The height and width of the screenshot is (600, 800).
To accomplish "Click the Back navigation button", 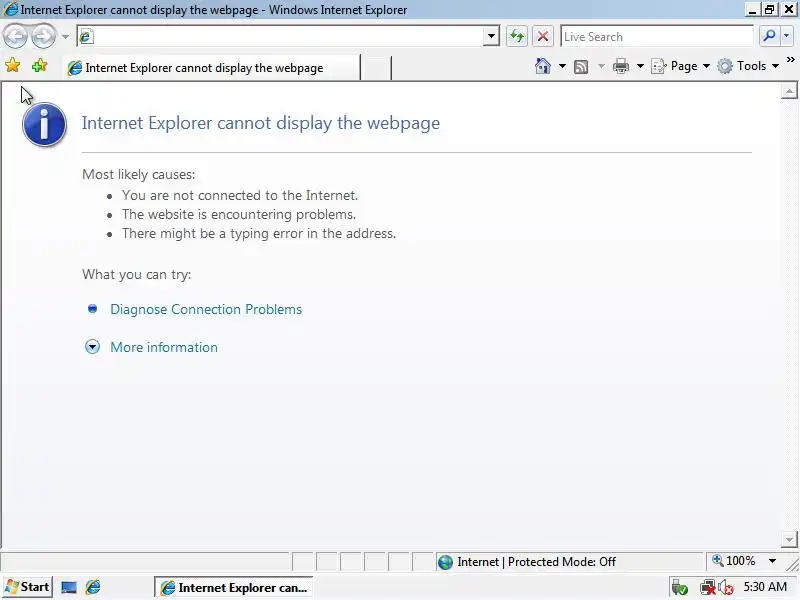I will pyautogui.click(x=15, y=36).
